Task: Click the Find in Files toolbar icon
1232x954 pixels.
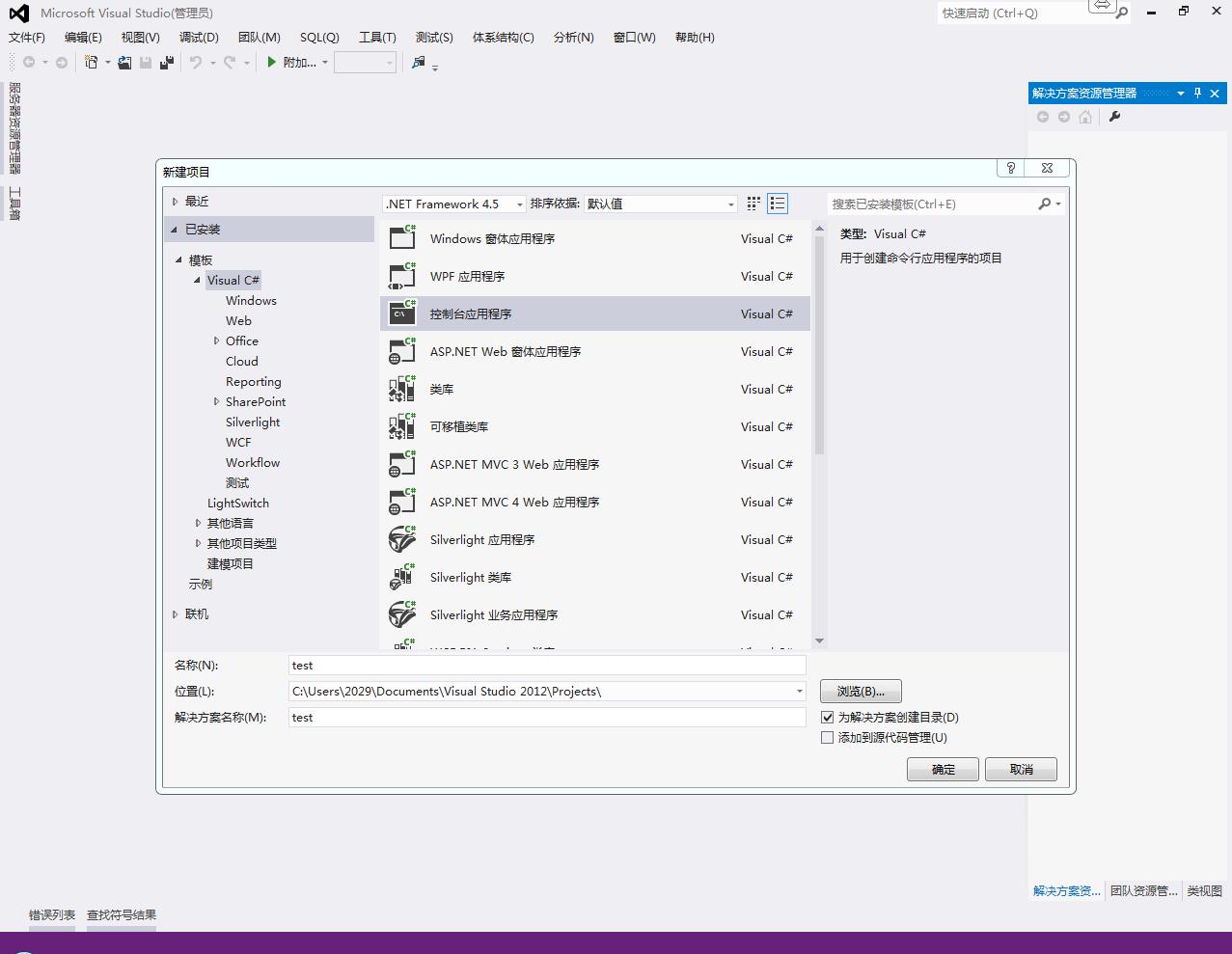Action: [418, 62]
